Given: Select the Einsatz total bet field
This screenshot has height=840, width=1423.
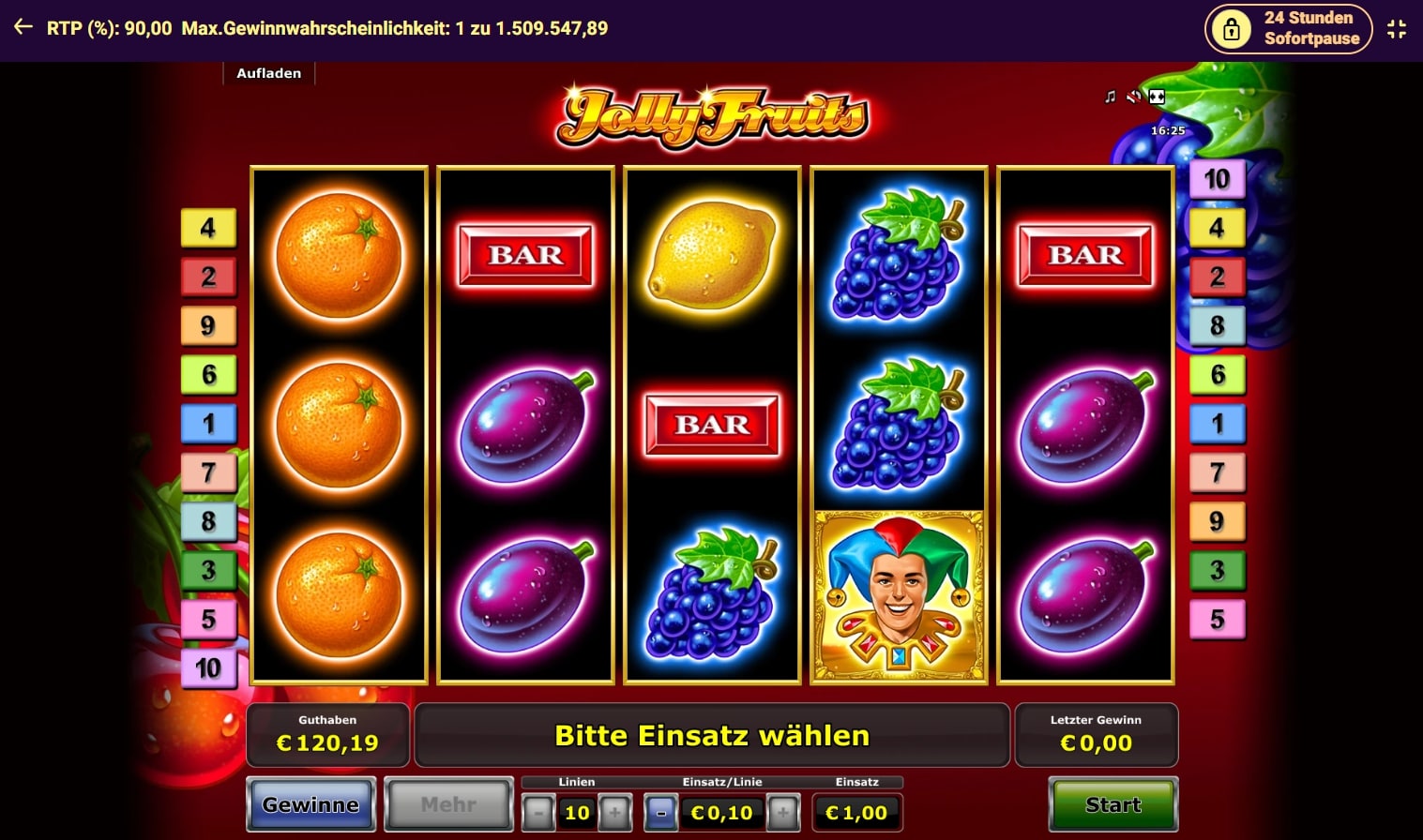Looking at the screenshot, I should point(856,813).
